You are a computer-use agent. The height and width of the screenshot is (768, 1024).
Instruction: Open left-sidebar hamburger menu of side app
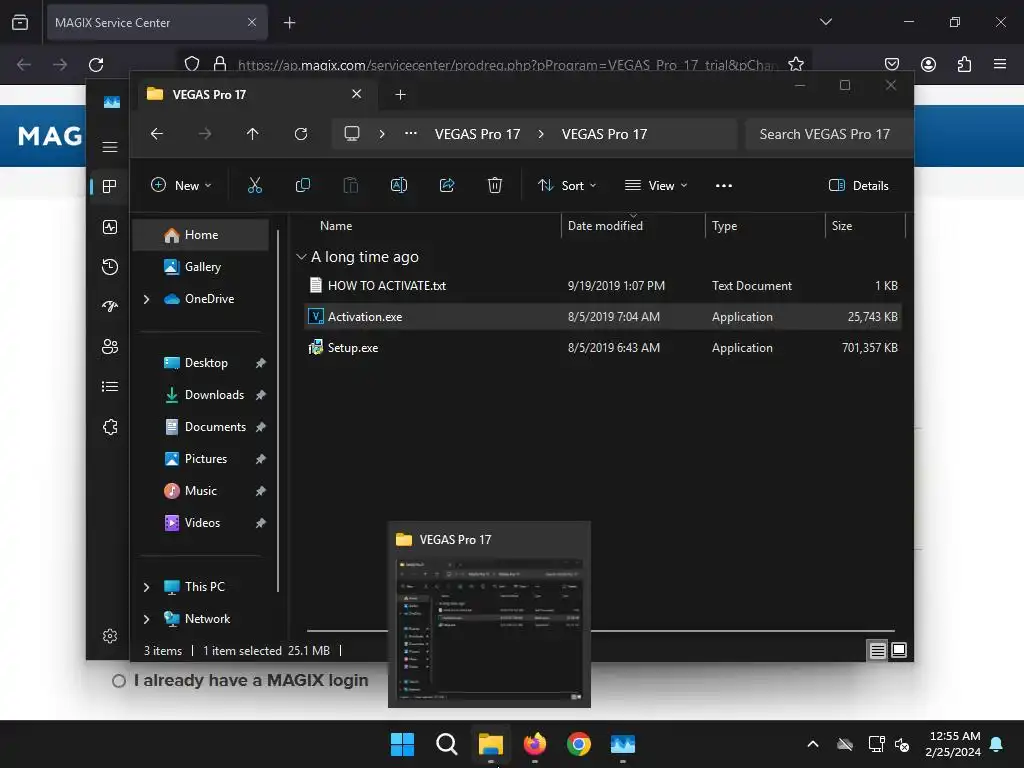coord(110,147)
